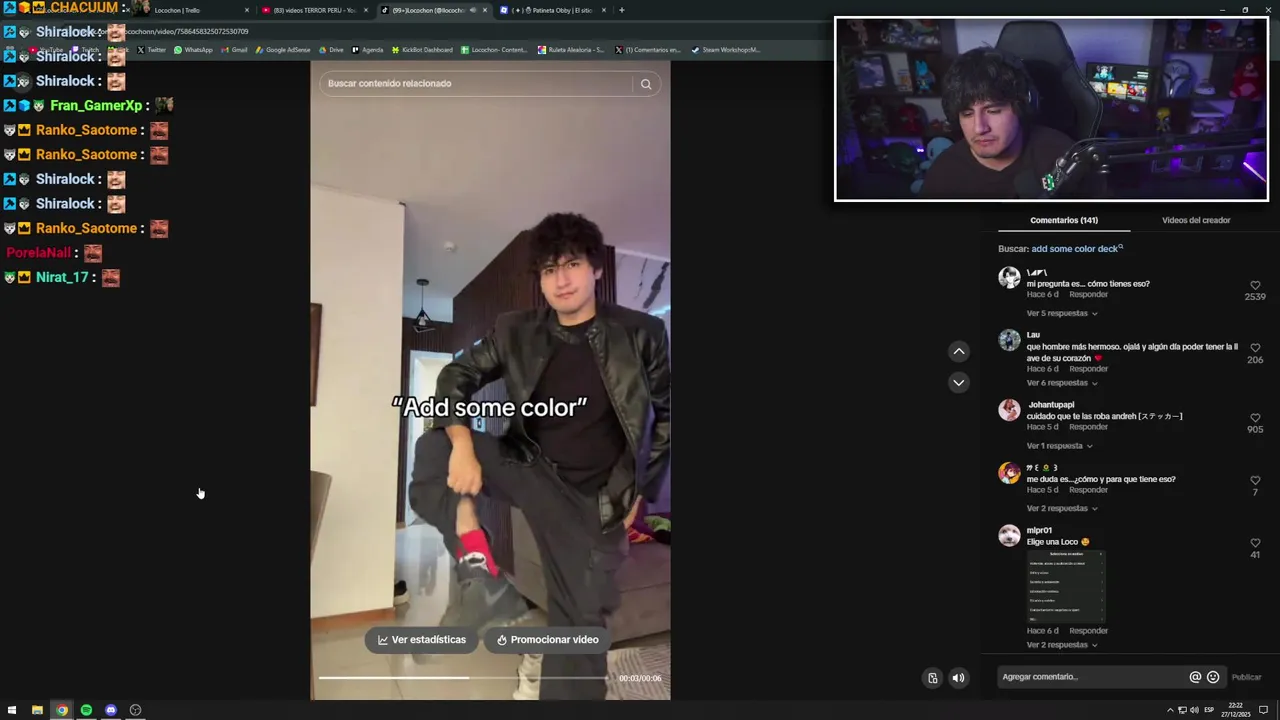Click Responder on the first comment

coord(1088,295)
